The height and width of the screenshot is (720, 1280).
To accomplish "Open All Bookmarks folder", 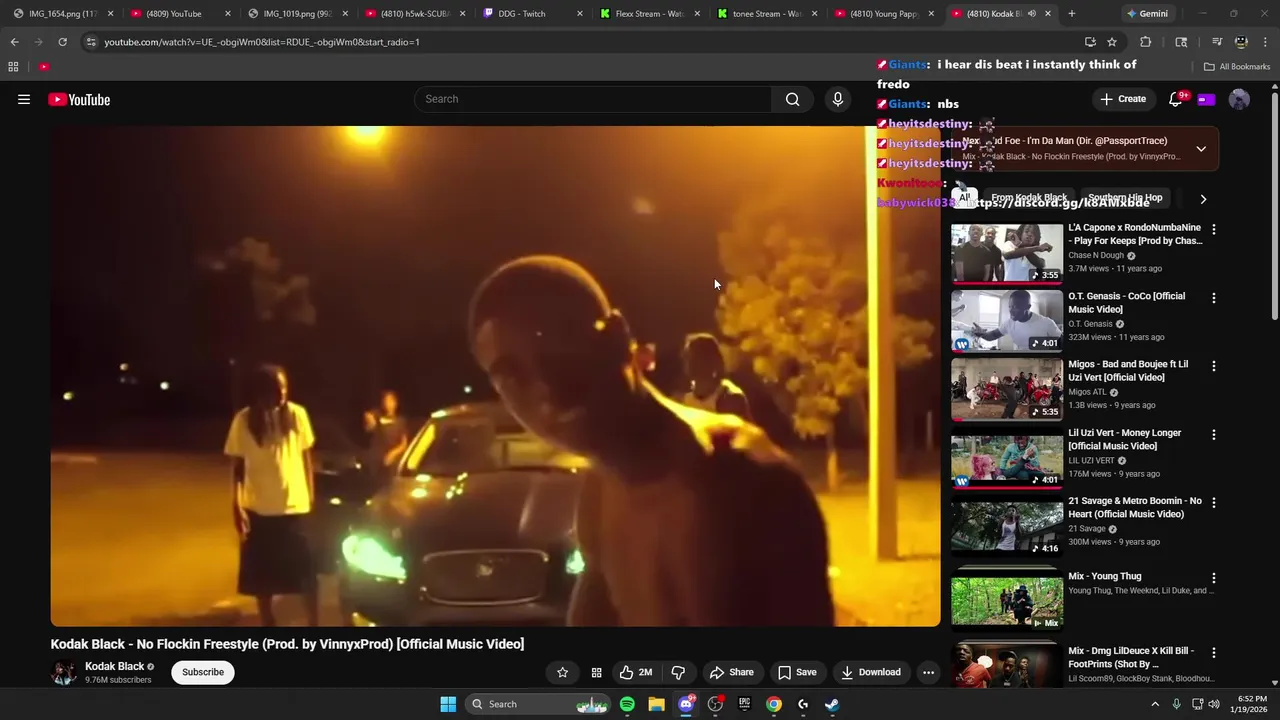I will [x=1237, y=67].
